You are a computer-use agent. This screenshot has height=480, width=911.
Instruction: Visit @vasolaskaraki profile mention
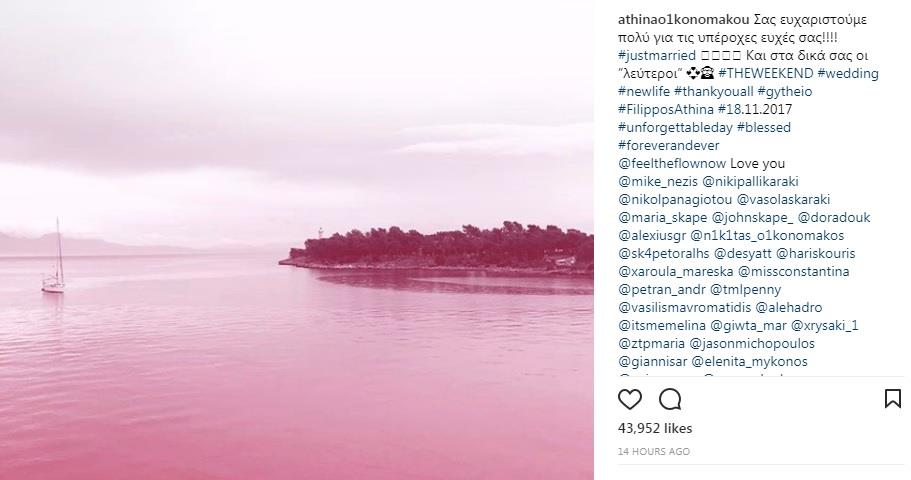pos(783,199)
